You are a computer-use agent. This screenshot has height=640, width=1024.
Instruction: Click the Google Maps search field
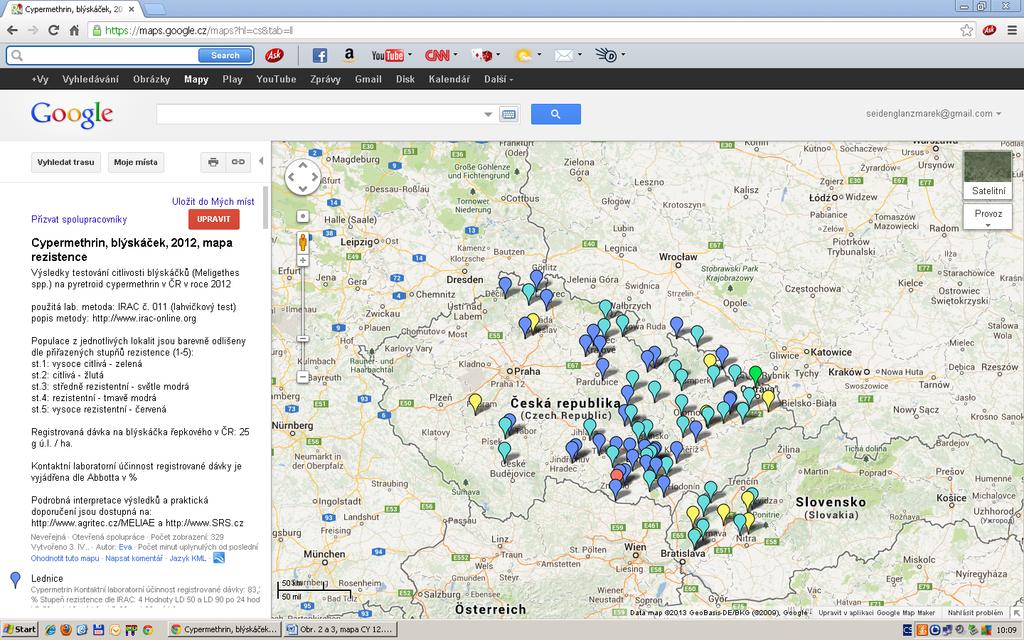point(320,114)
